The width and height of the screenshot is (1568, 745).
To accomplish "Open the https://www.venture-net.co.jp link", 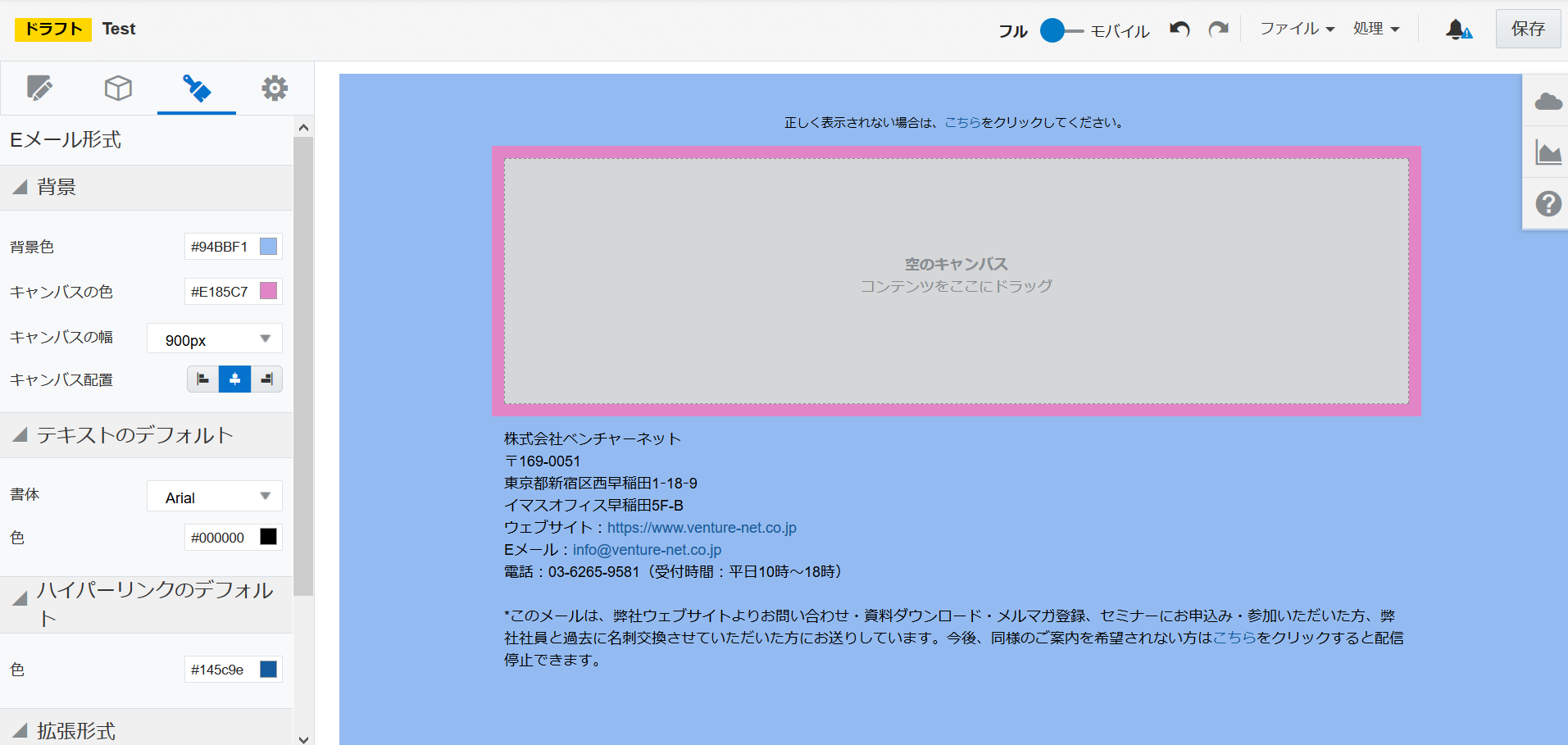I will click(x=702, y=528).
